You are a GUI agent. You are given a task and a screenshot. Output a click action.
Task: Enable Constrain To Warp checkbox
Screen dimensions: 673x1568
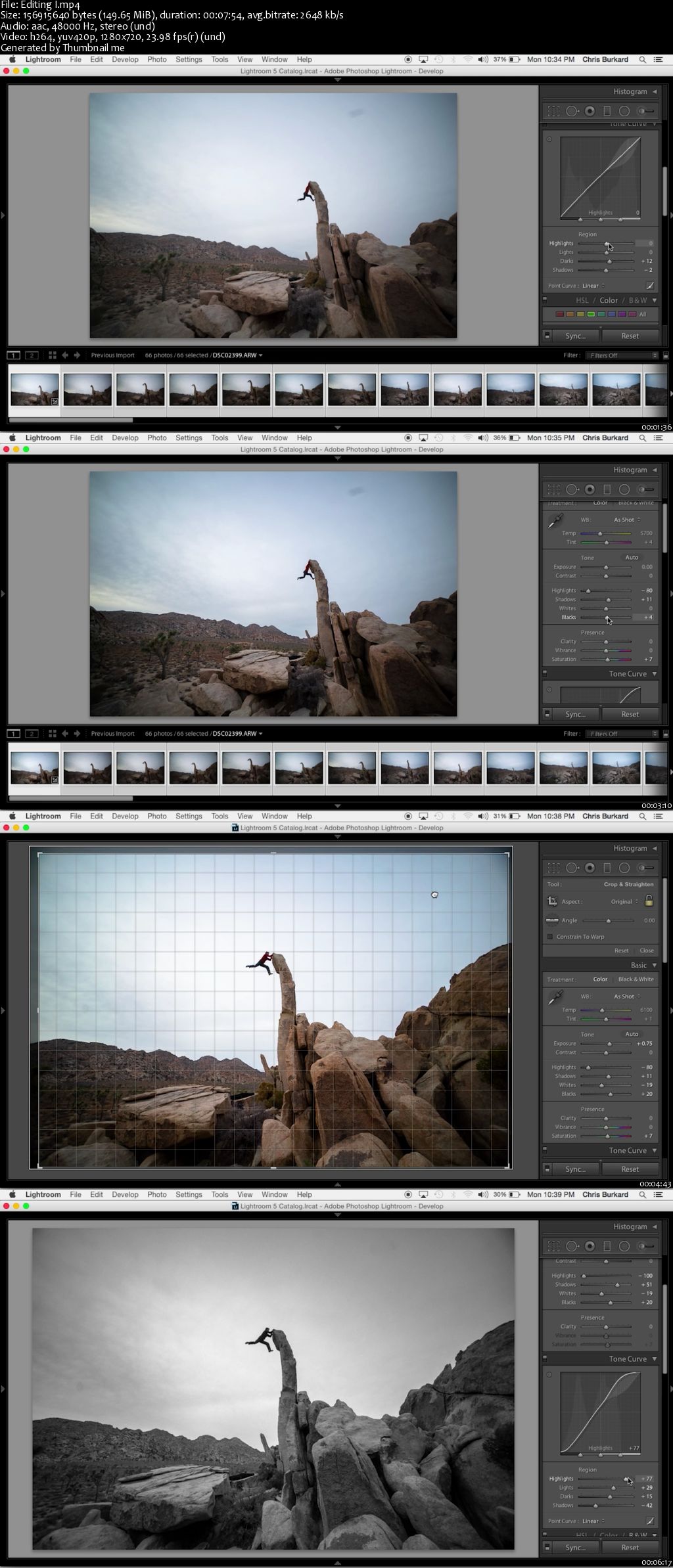550,937
